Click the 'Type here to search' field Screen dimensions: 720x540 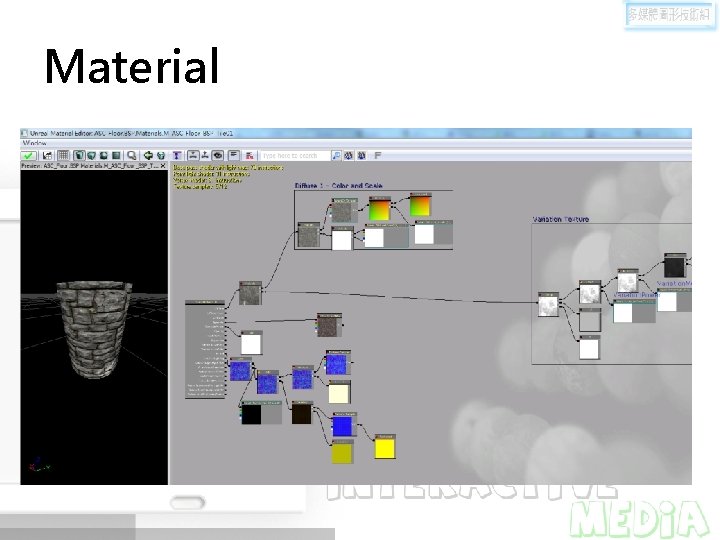295,156
